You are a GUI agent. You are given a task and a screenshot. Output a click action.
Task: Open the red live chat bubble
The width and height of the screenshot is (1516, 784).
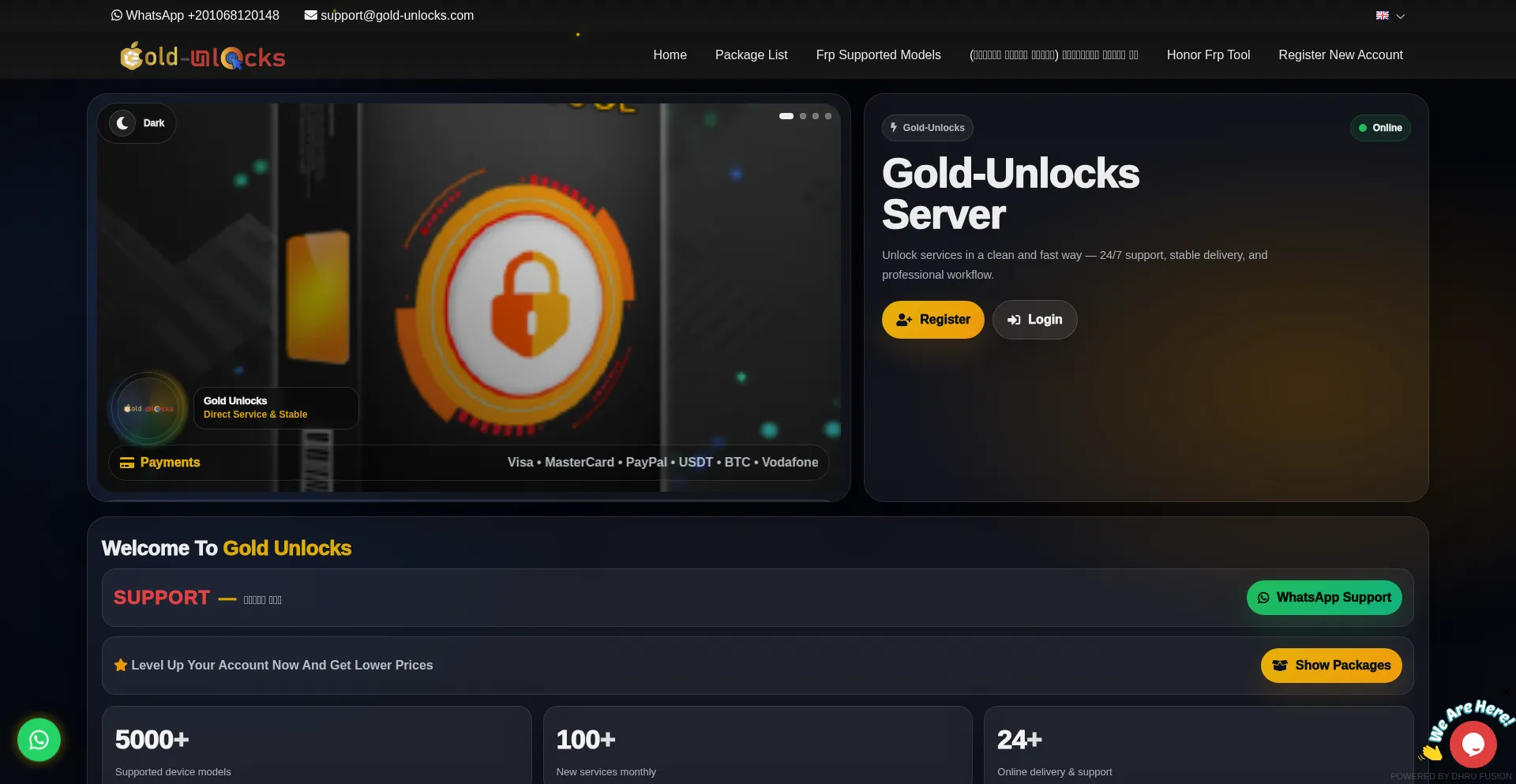tap(1473, 744)
